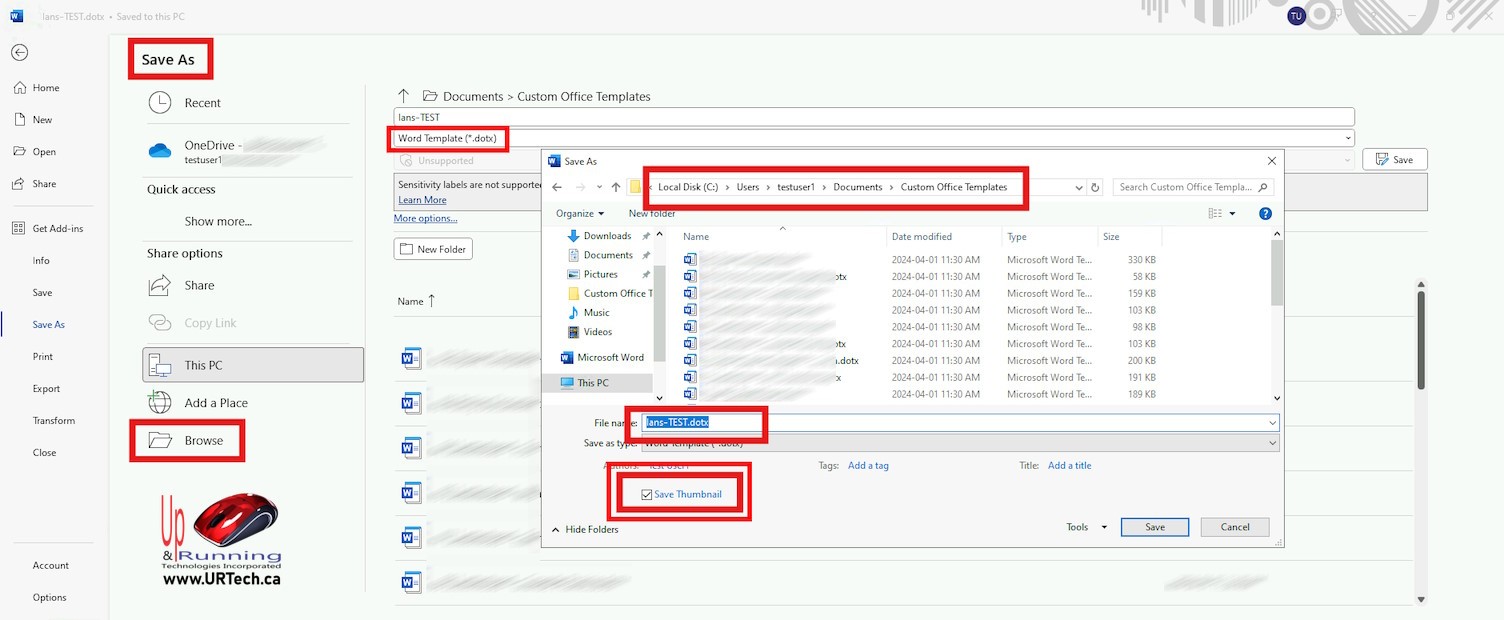Refresh the folder view in dialog
The height and width of the screenshot is (620, 1504).
pyautogui.click(x=1095, y=187)
